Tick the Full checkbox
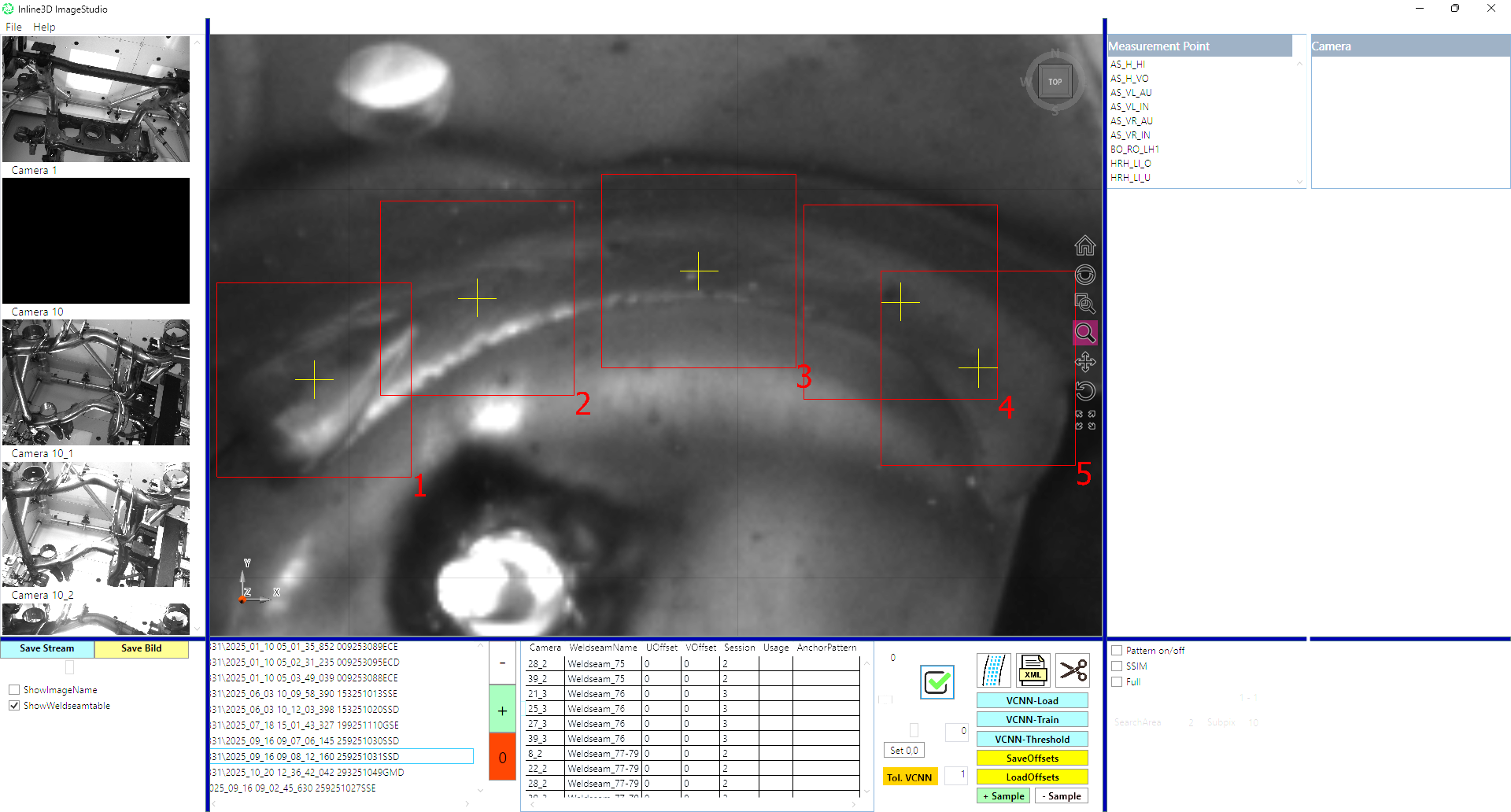1511x812 pixels. click(x=1117, y=682)
